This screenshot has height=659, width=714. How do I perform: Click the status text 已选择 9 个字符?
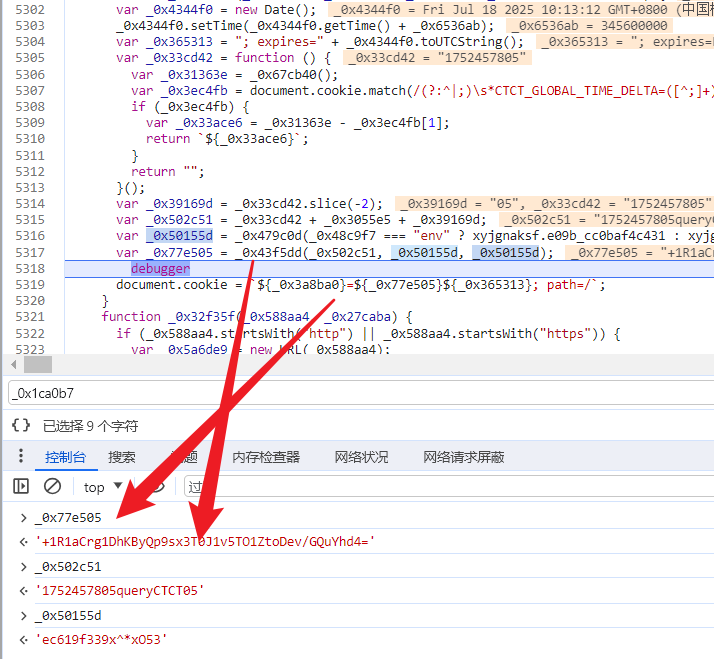coord(91,426)
